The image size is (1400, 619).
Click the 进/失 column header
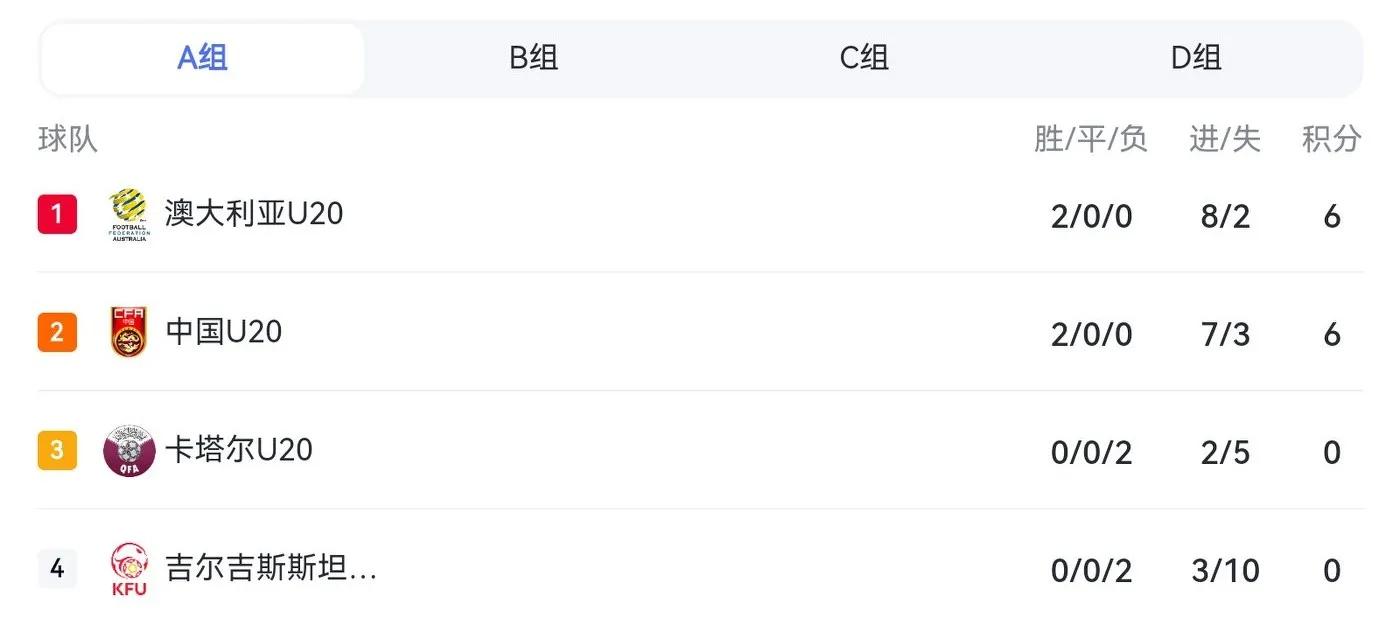tap(1225, 139)
